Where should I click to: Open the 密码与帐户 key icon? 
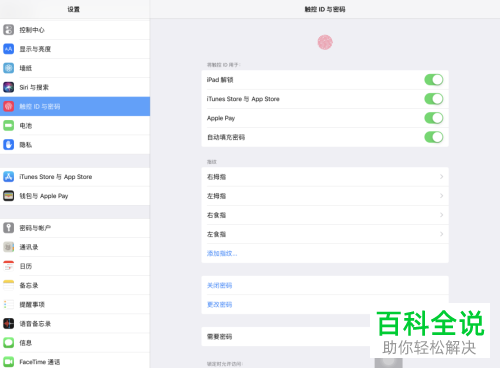coord(9,228)
